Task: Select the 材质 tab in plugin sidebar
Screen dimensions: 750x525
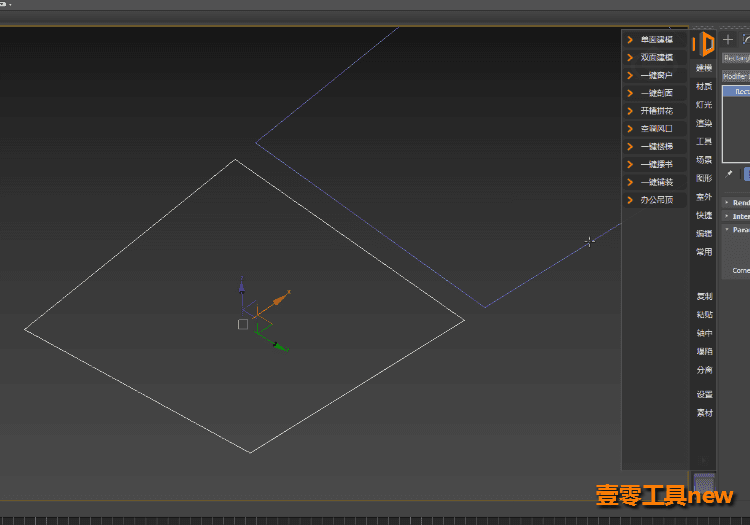Action: pos(704,87)
